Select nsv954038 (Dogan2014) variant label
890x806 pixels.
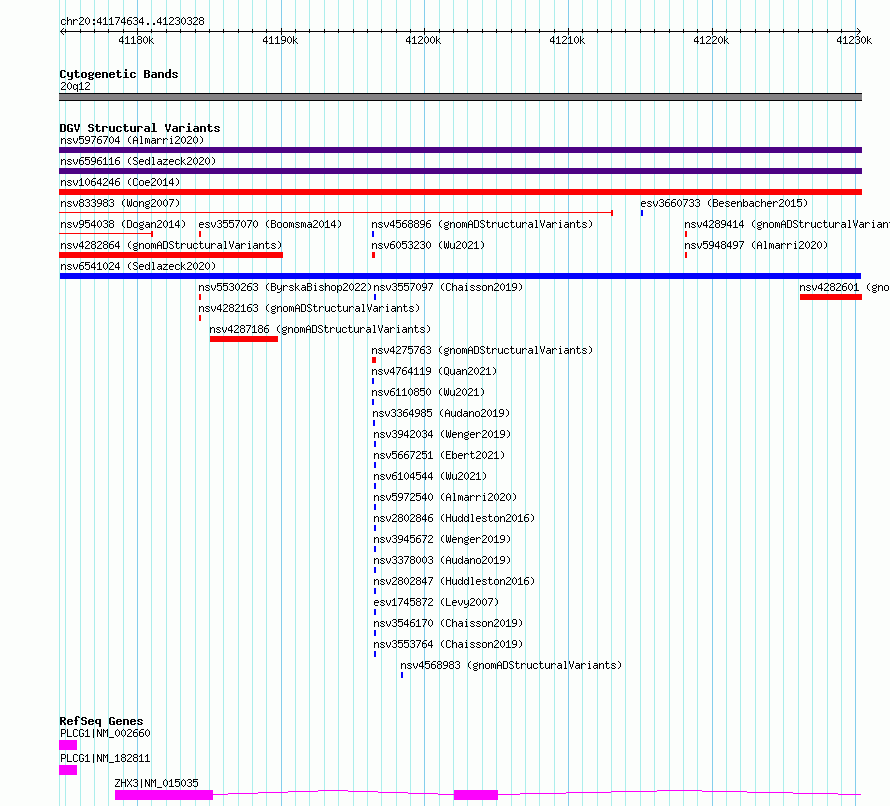(x=123, y=224)
